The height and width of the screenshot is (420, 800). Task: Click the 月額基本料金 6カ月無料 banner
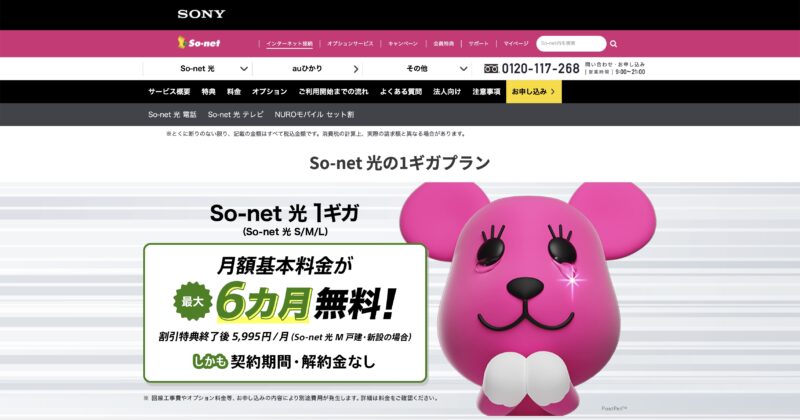tap(285, 313)
